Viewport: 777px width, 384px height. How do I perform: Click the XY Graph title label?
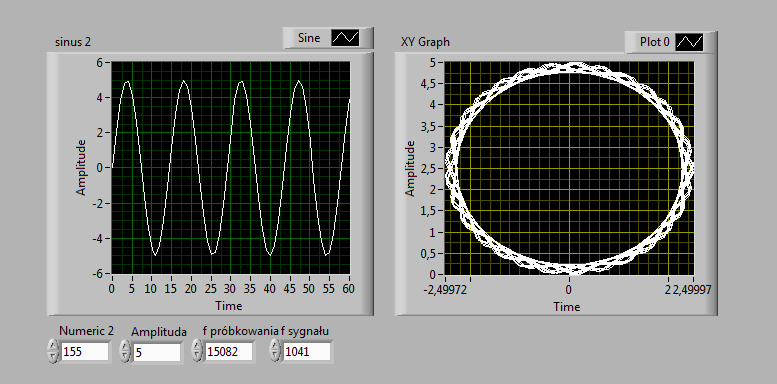pyautogui.click(x=425, y=43)
